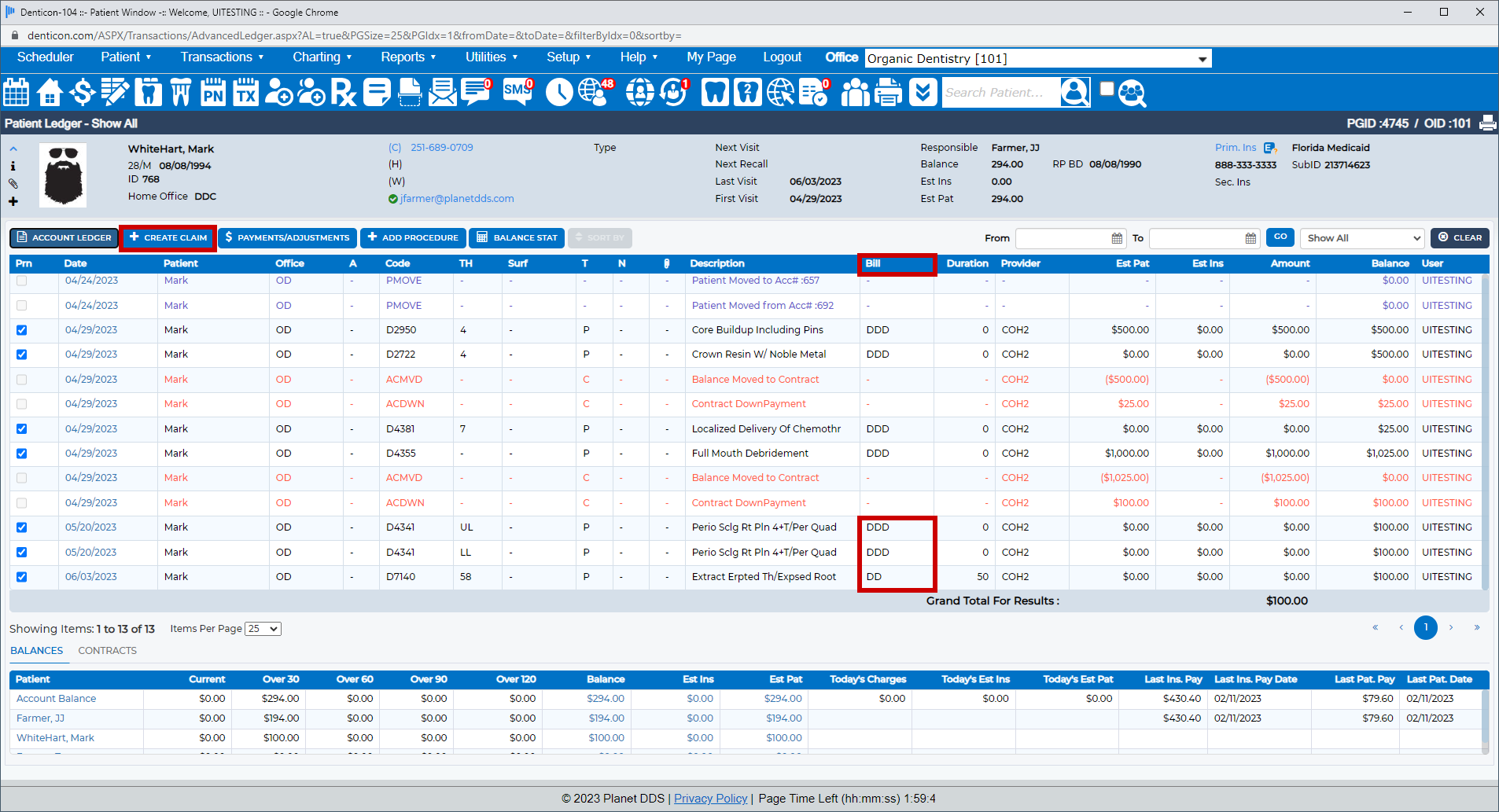Uncheck the D7140 Extract row checkbox
Screen dimensions: 1499x812
22,577
